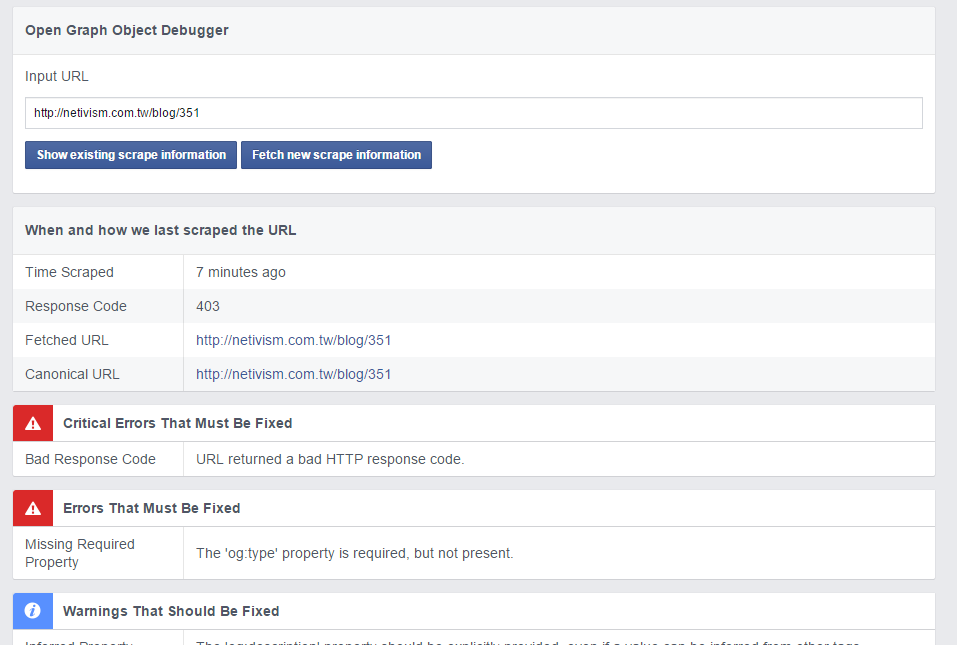
Task: Select the Critical Errors That Must Be Fixed header
Action: click(x=177, y=423)
